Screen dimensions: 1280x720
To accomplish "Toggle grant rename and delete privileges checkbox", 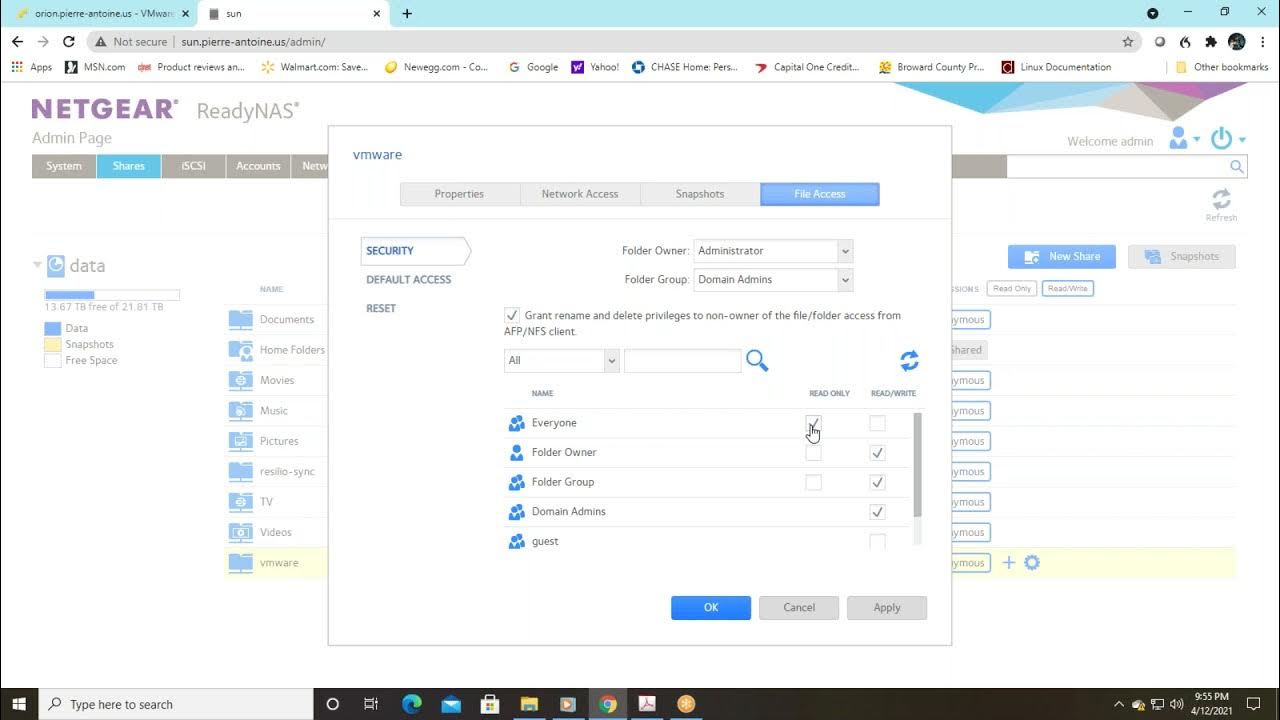I will [x=512, y=315].
